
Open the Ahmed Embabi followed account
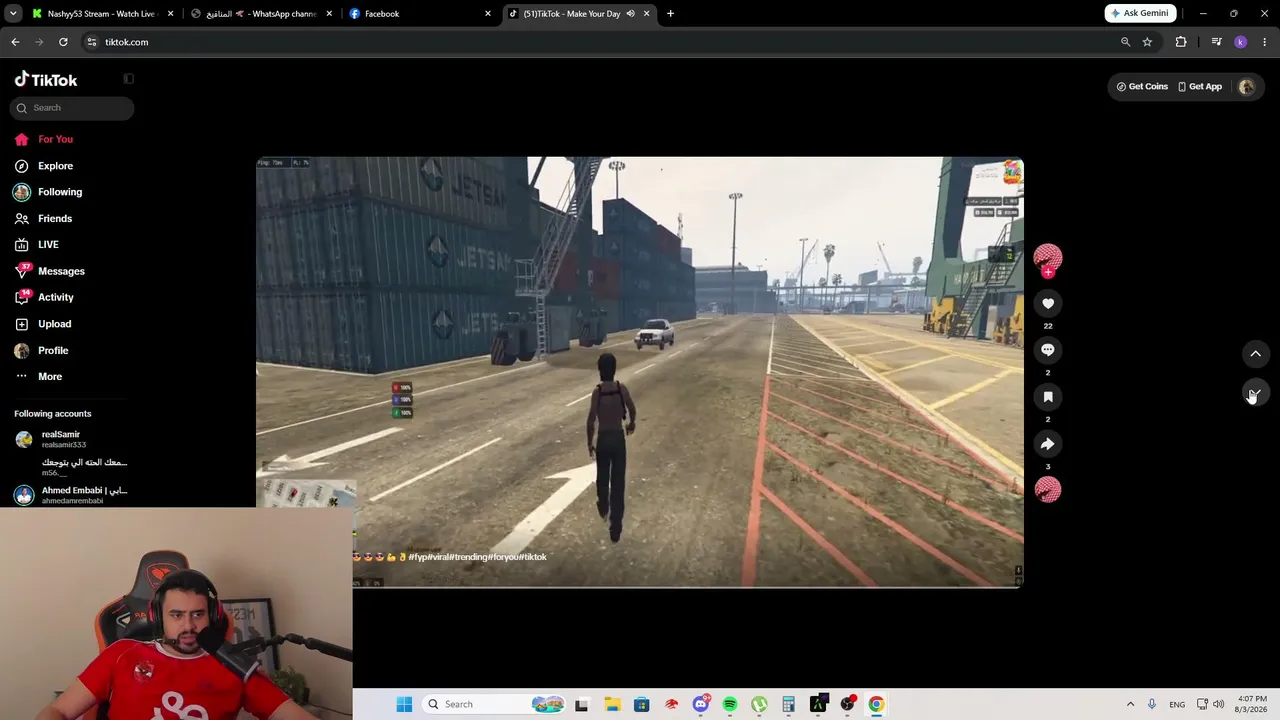(x=70, y=495)
